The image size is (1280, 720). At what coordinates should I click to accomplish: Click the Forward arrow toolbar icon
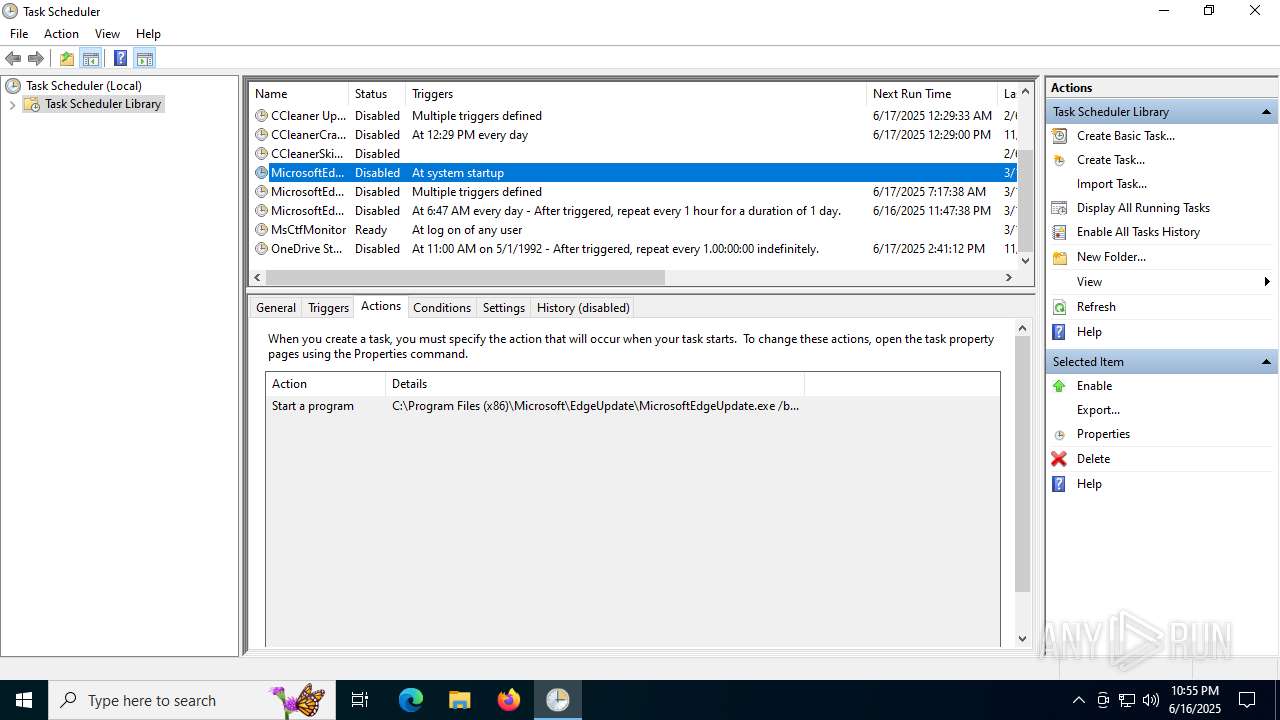36,58
